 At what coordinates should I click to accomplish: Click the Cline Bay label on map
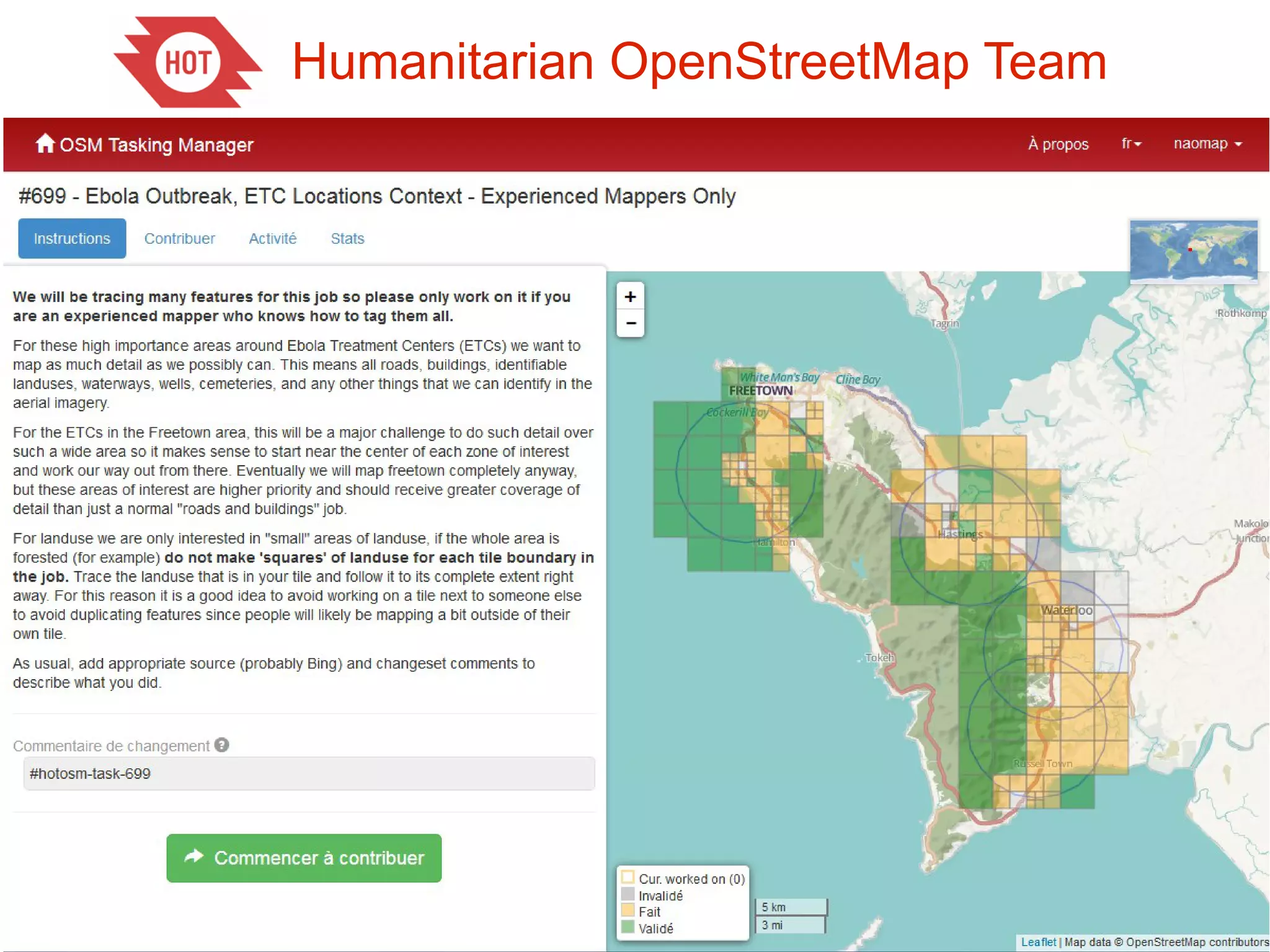[x=858, y=380]
